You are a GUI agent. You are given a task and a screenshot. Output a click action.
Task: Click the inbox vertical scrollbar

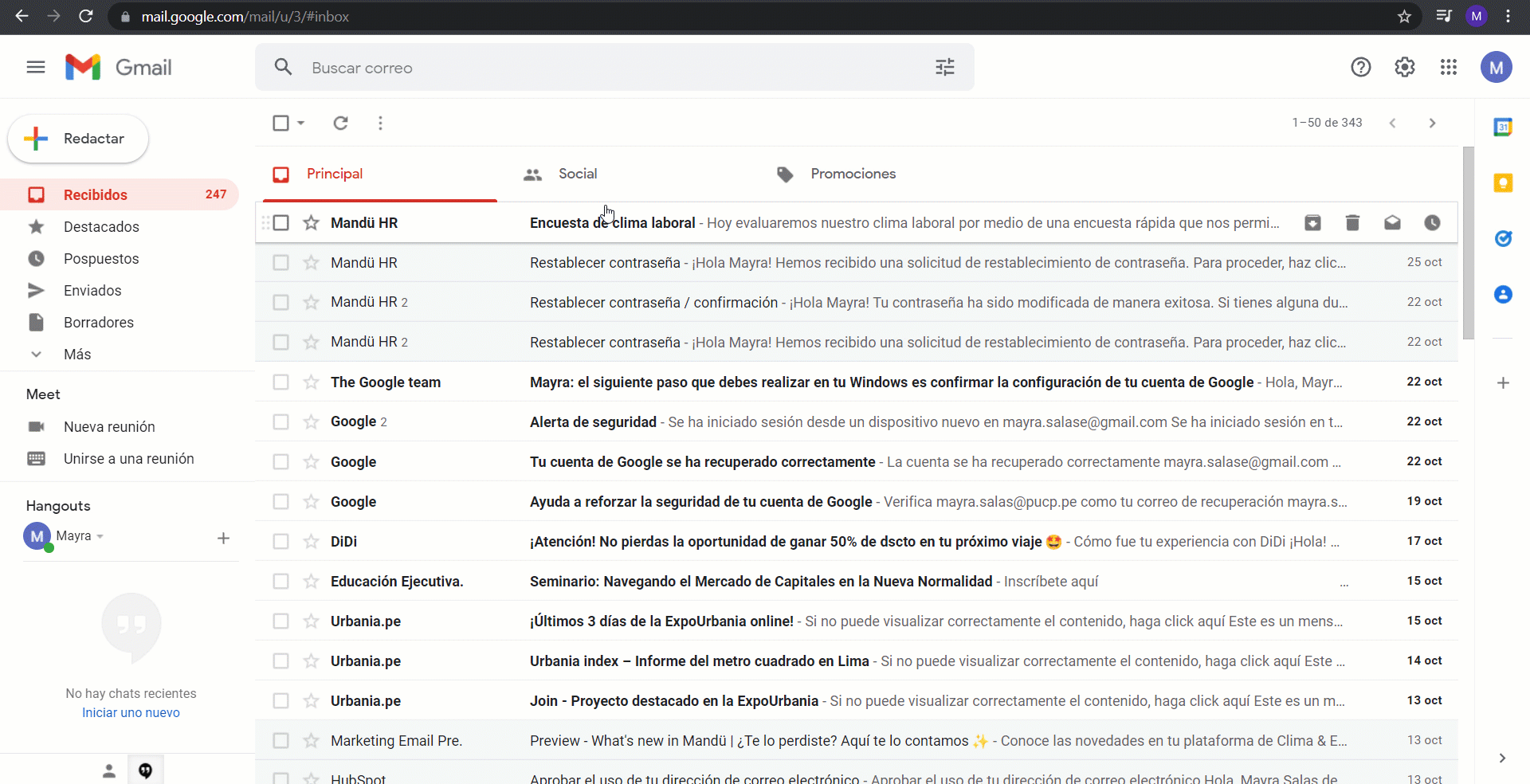point(1469,243)
